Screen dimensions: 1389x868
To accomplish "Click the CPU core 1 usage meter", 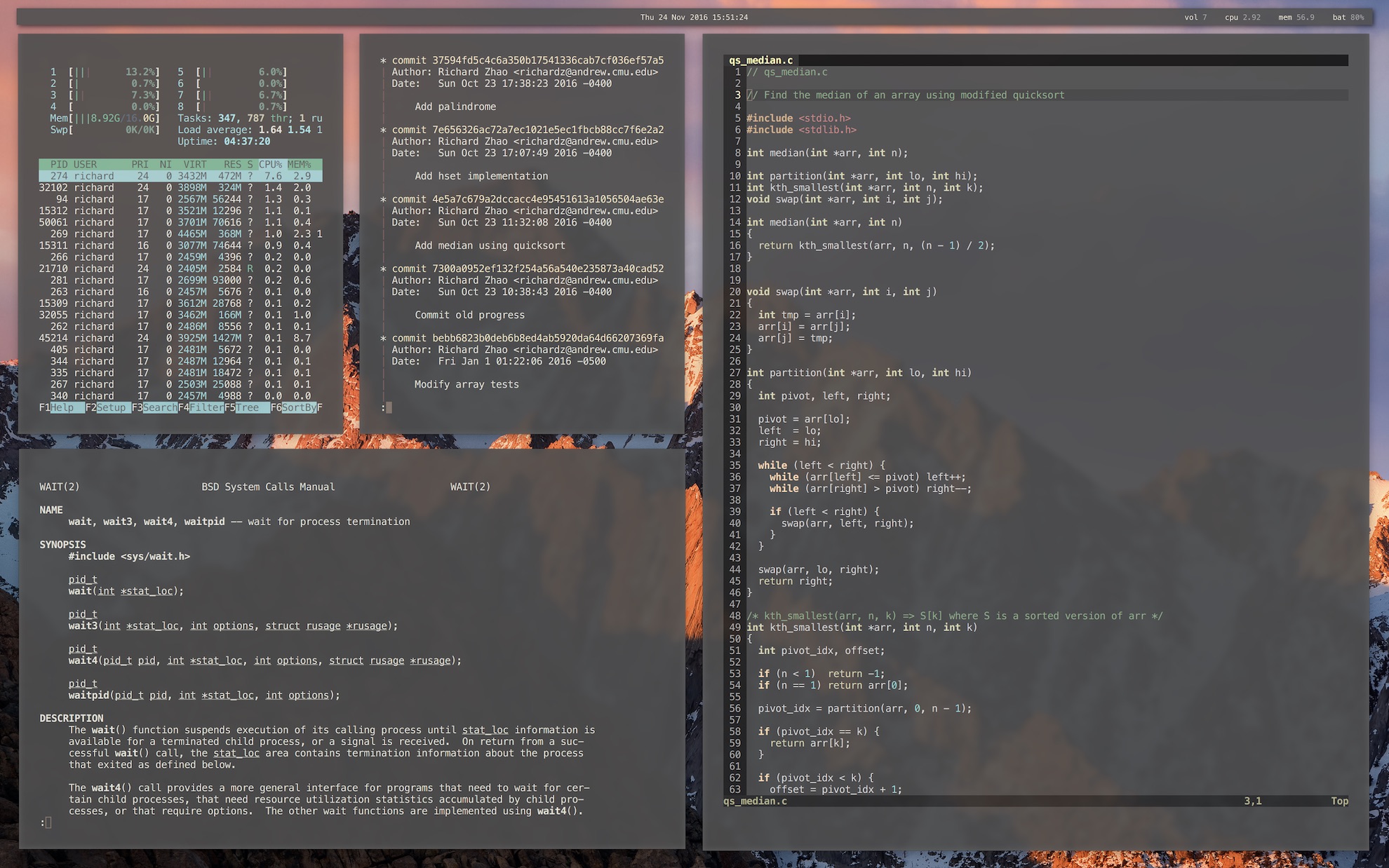I will tap(105, 72).
